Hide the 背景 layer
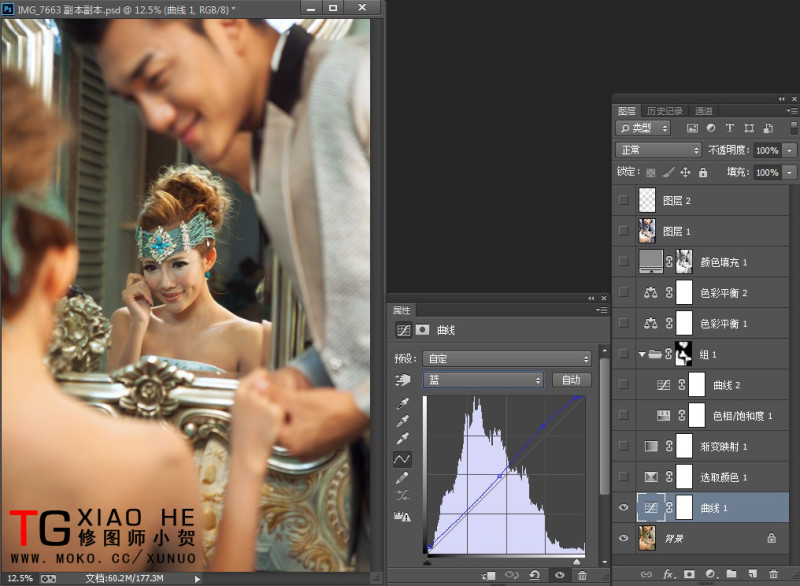800x586 pixels. (x=623, y=538)
